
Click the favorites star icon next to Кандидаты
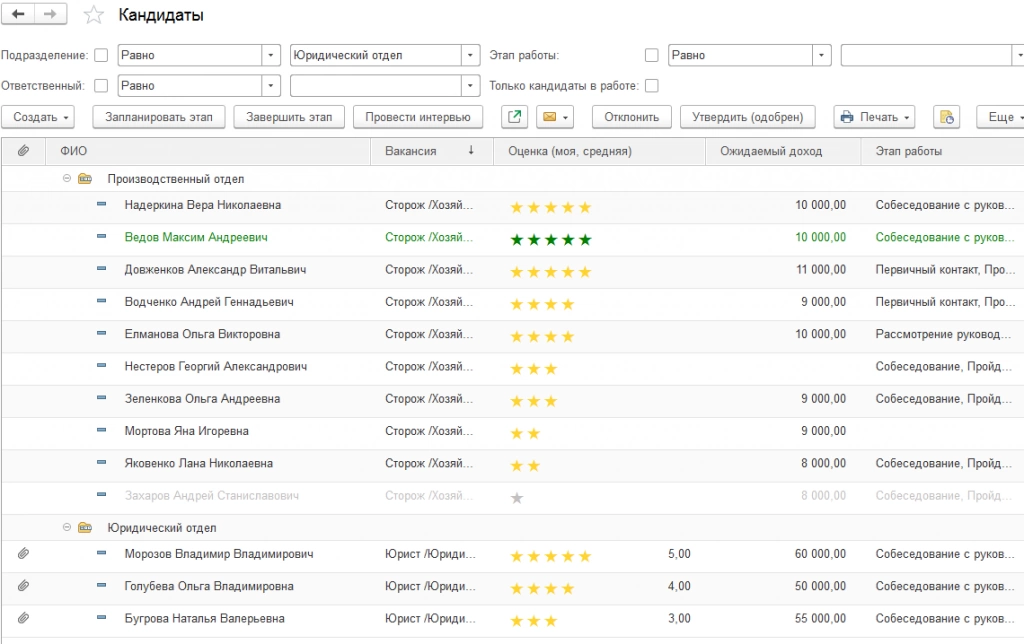click(x=93, y=15)
